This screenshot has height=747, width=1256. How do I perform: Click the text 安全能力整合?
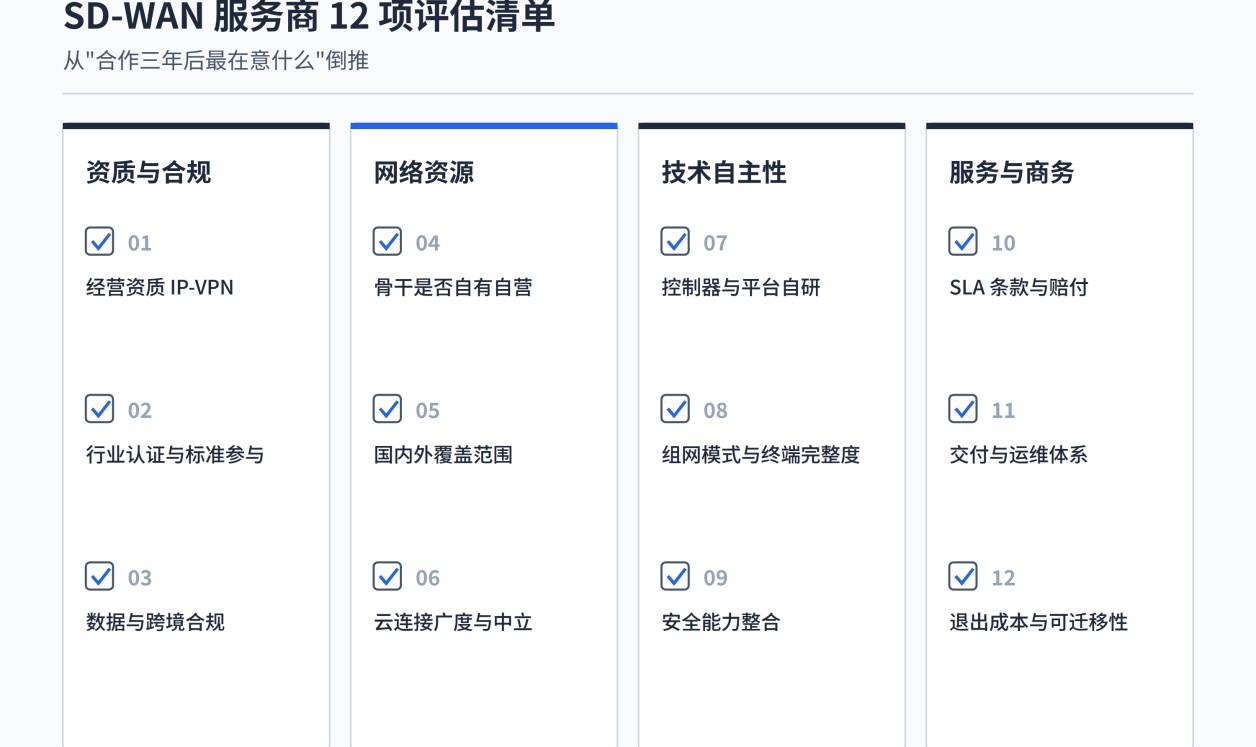[x=721, y=622]
